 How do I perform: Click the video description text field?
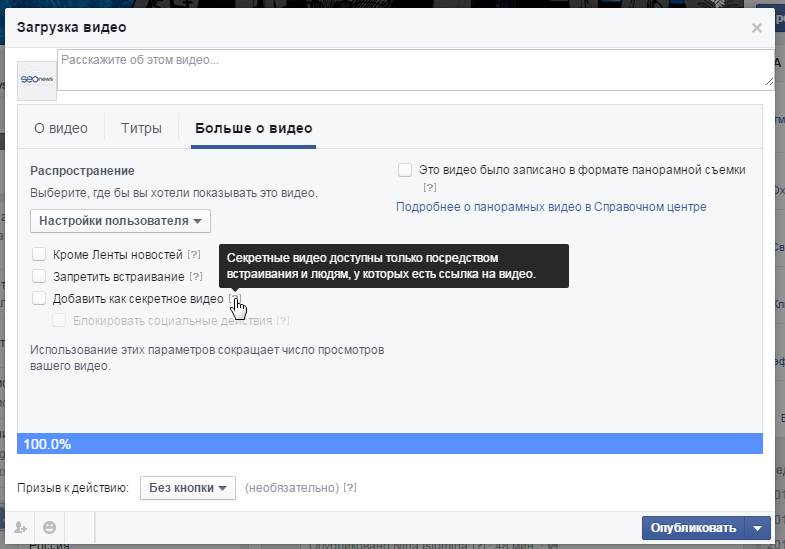coord(416,70)
